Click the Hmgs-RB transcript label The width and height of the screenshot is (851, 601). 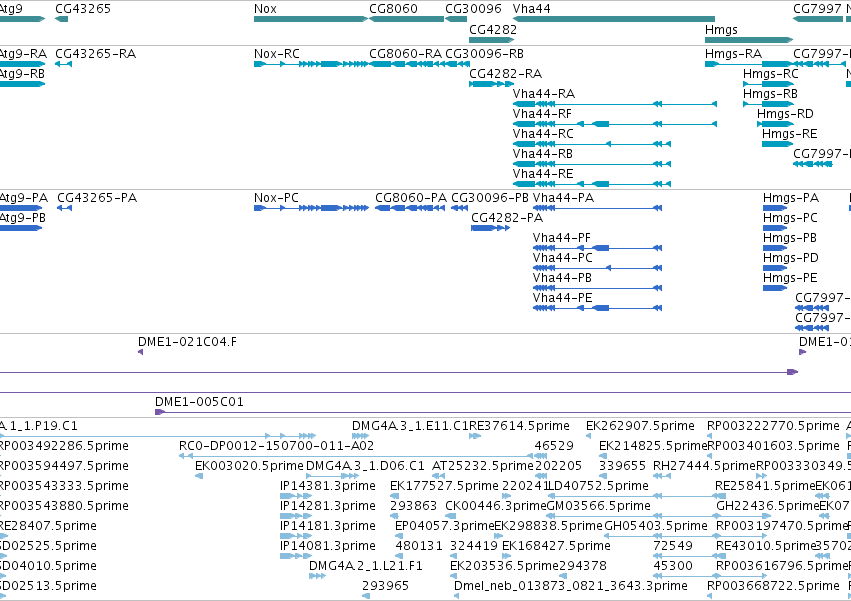point(770,94)
